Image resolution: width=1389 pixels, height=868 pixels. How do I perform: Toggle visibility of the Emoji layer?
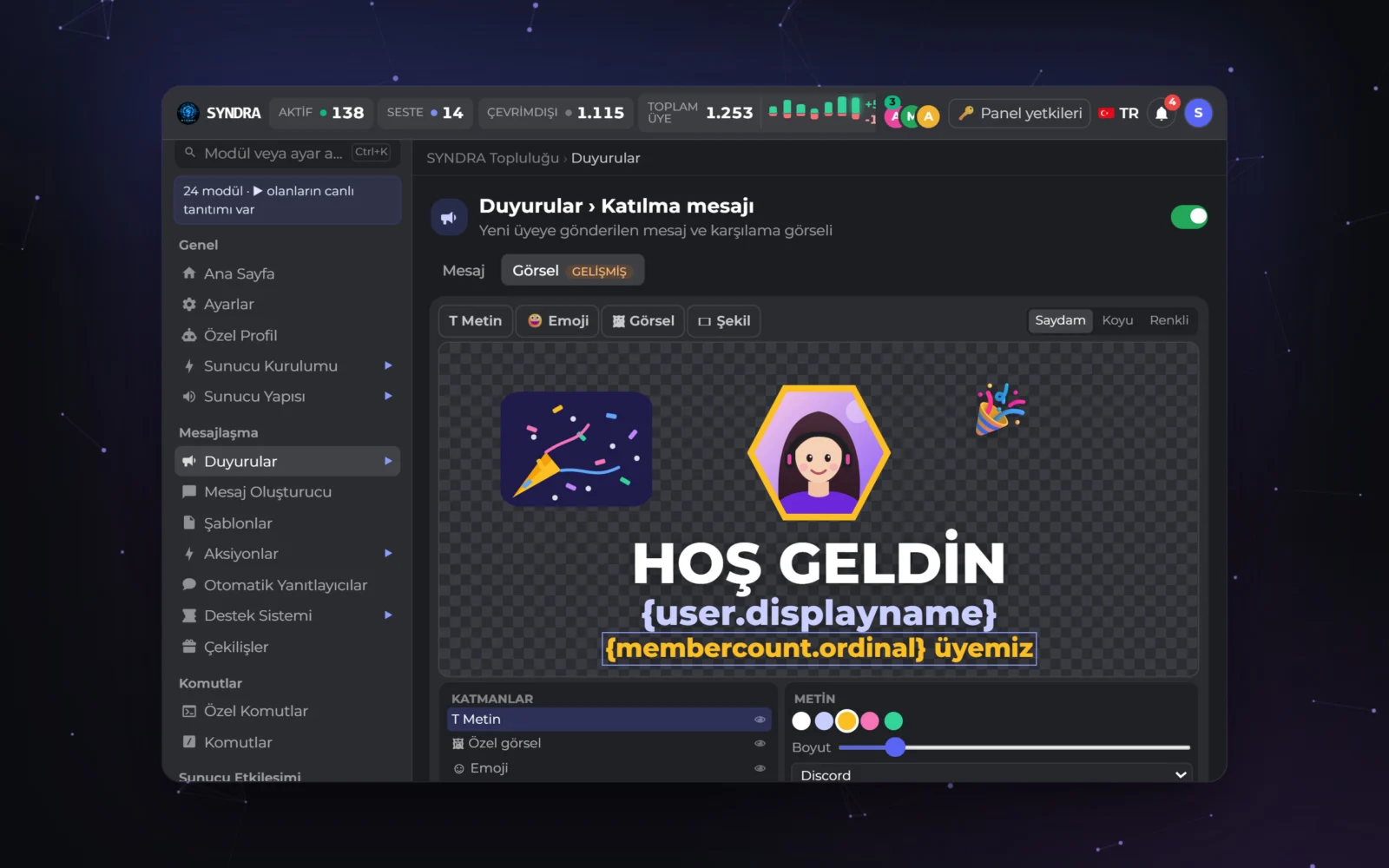(760, 768)
